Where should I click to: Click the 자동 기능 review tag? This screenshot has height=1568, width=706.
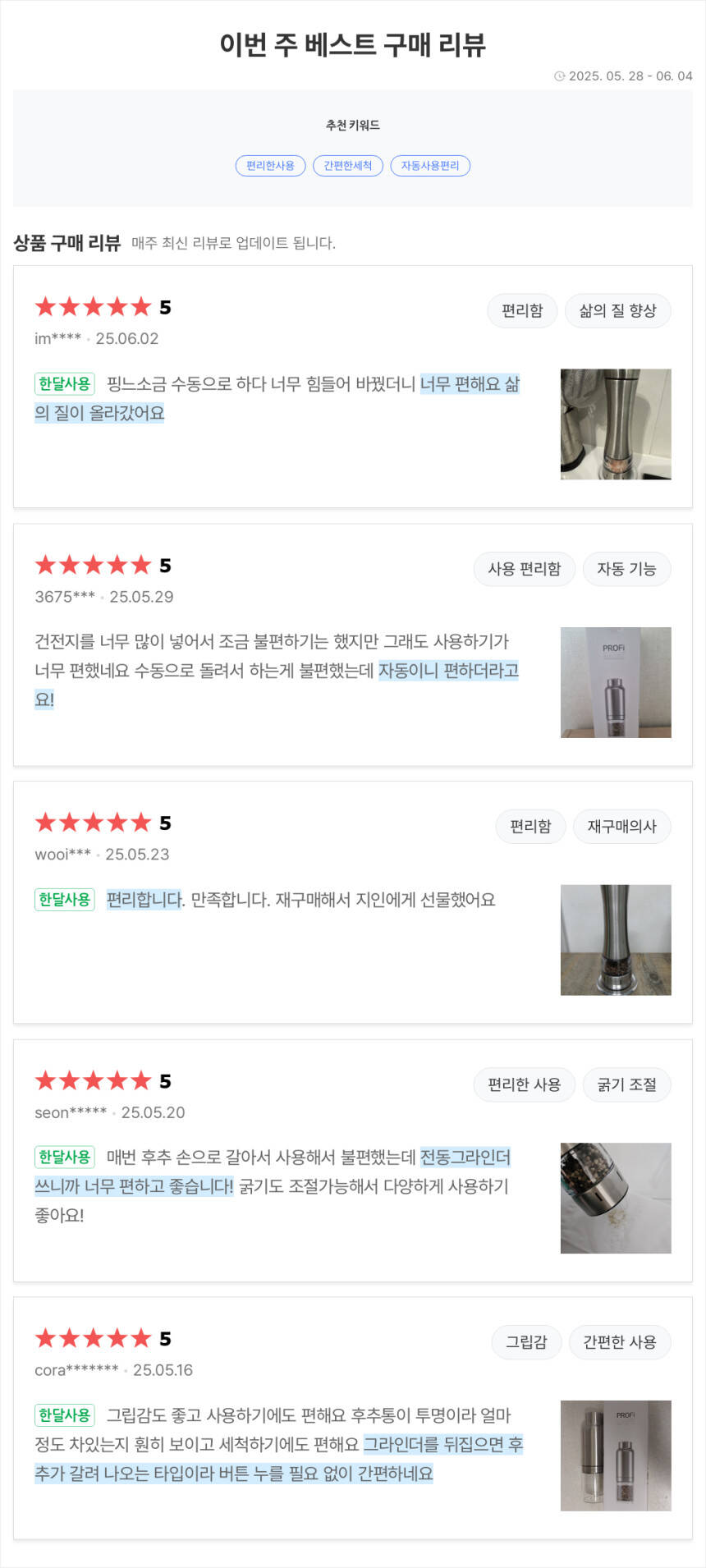point(626,569)
